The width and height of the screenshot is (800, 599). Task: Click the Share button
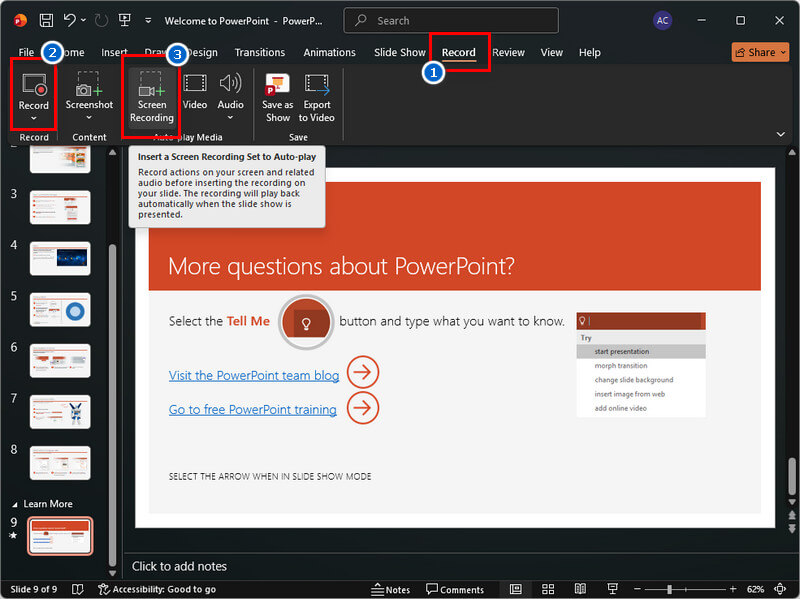[x=760, y=52]
